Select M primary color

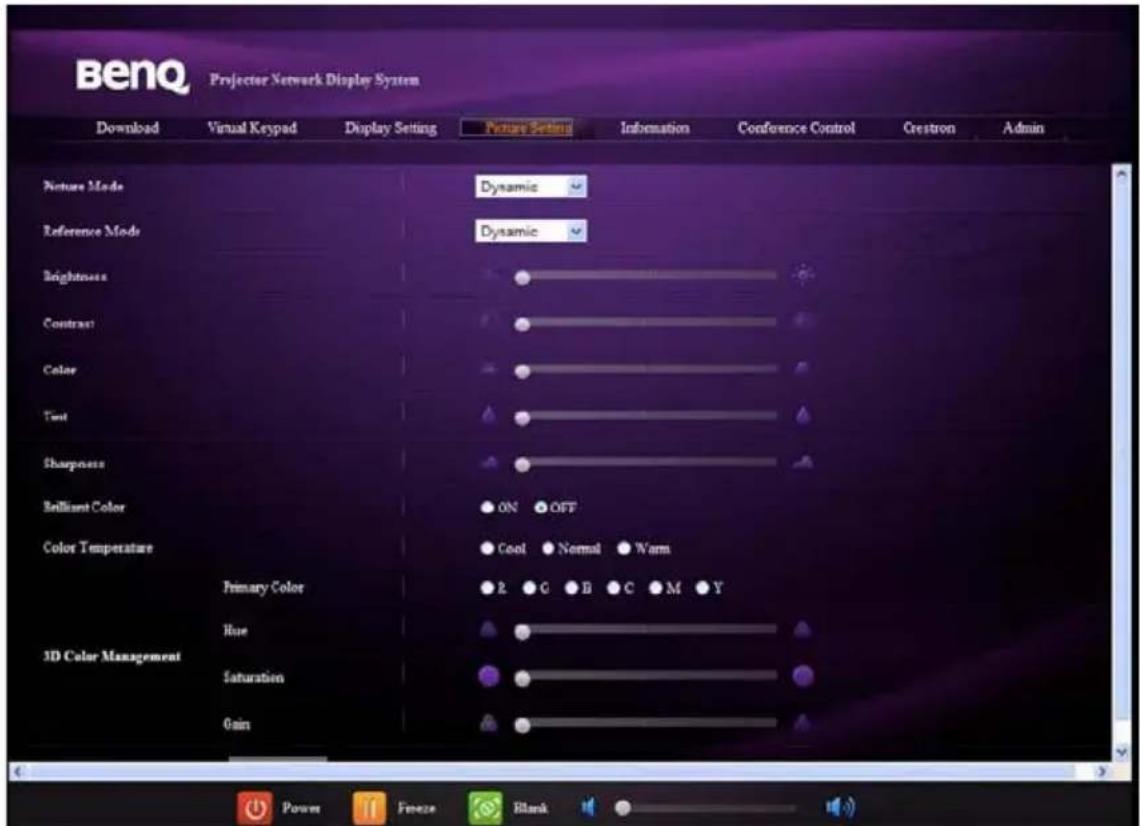(x=657, y=588)
